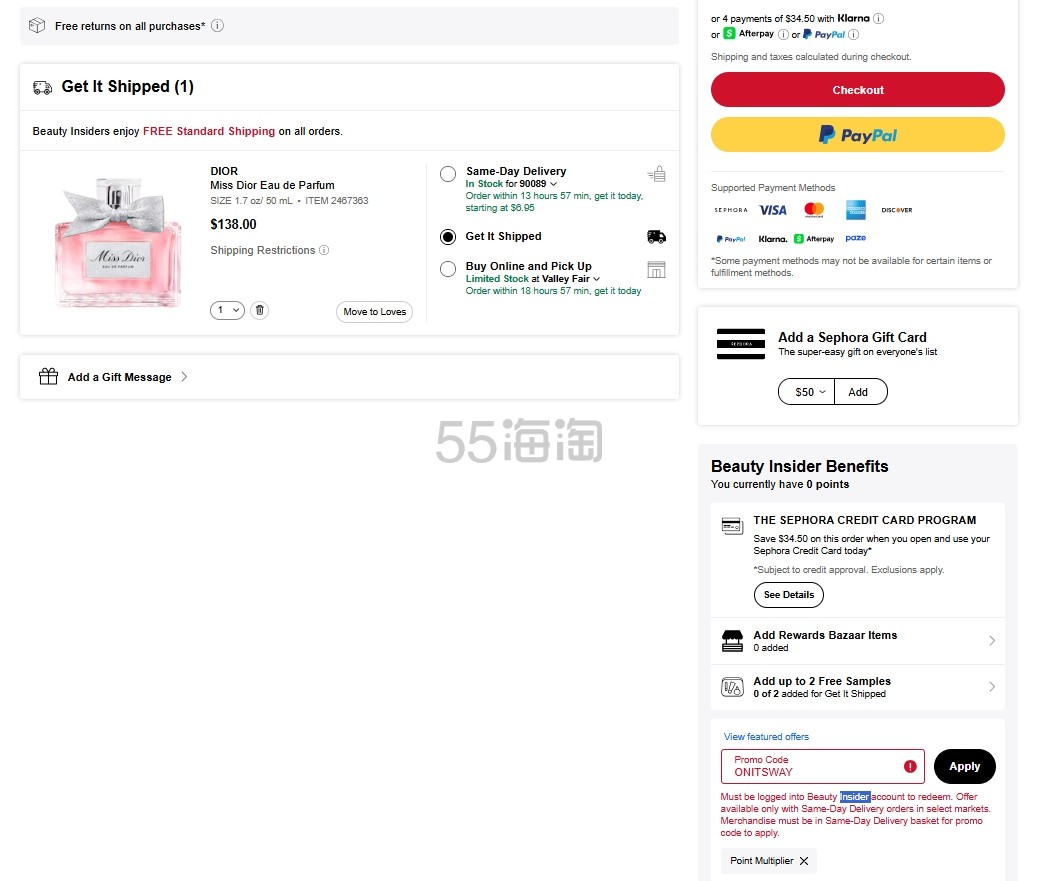The height and width of the screenshot is (881, 1038).
Task: Click the Paze payment logo
Action: (x=856, y=238)
